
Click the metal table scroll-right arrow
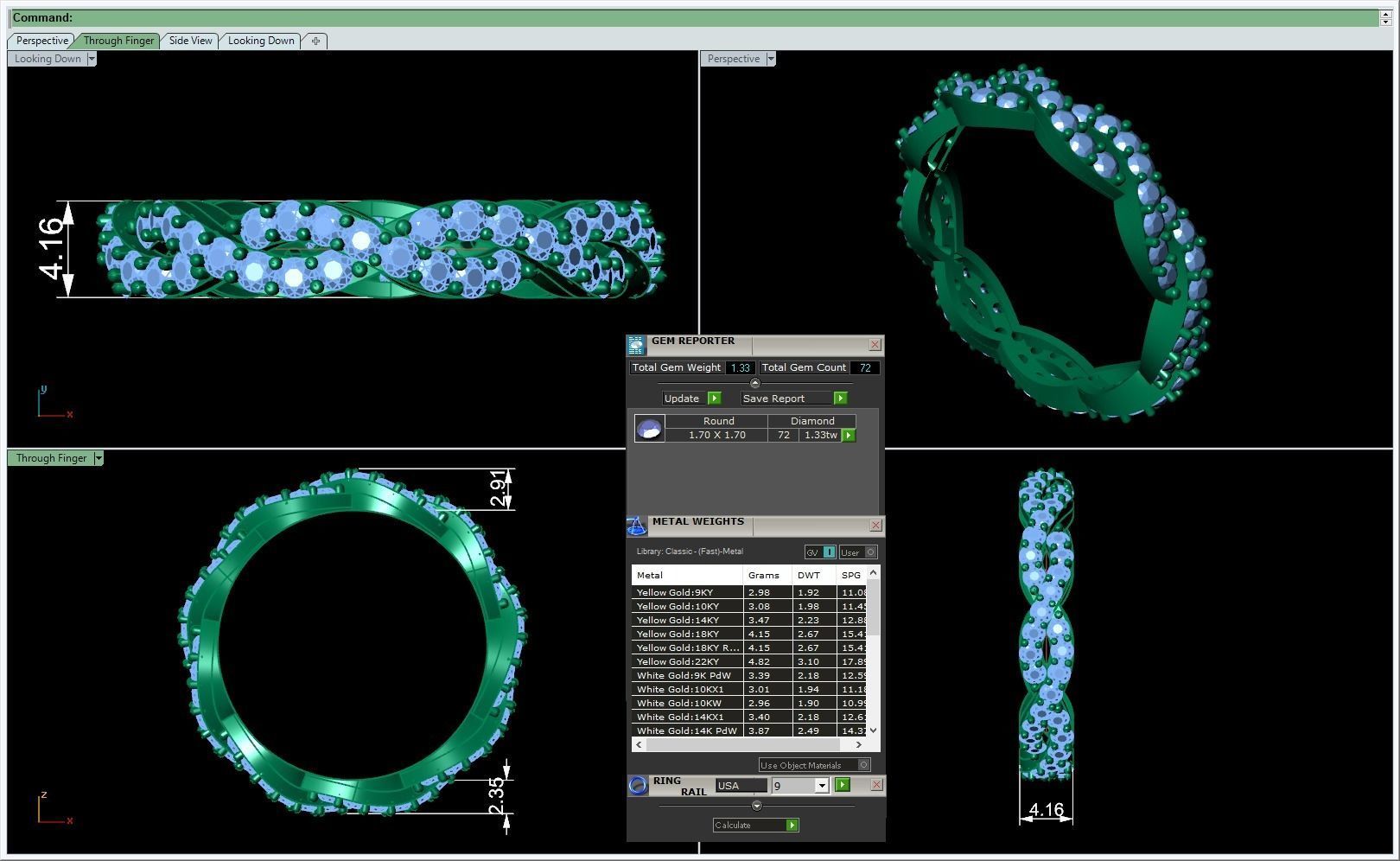[858, 744]
